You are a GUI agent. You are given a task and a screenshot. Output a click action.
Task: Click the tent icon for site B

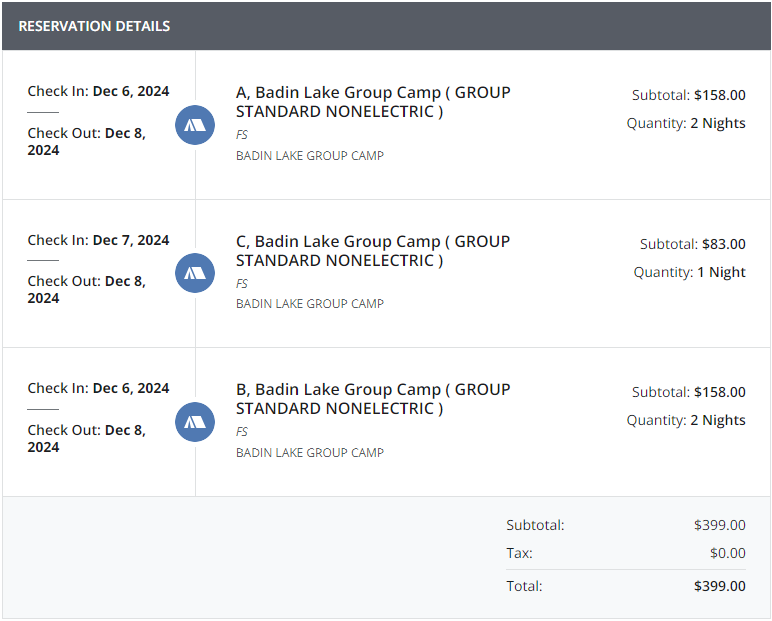(195, 422)
